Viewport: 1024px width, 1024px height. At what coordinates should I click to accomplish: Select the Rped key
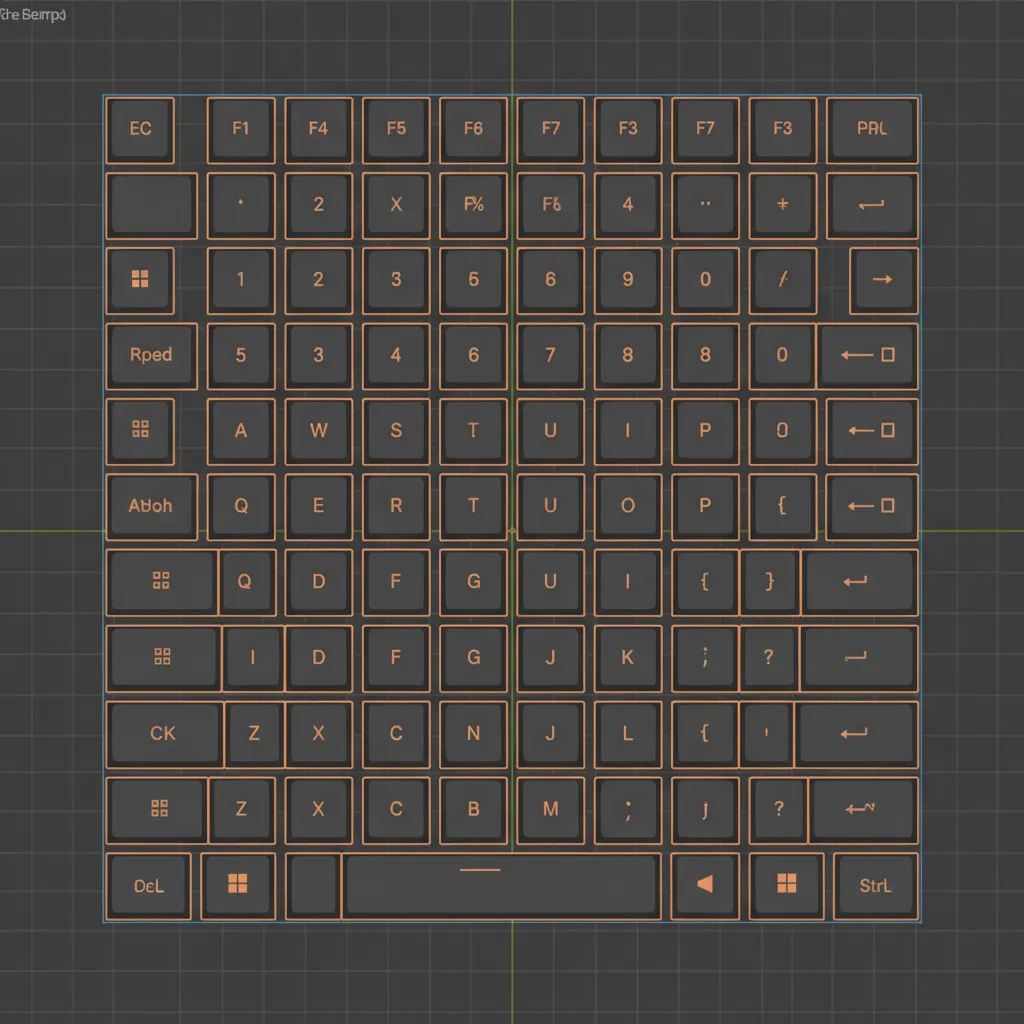(151, 356)
